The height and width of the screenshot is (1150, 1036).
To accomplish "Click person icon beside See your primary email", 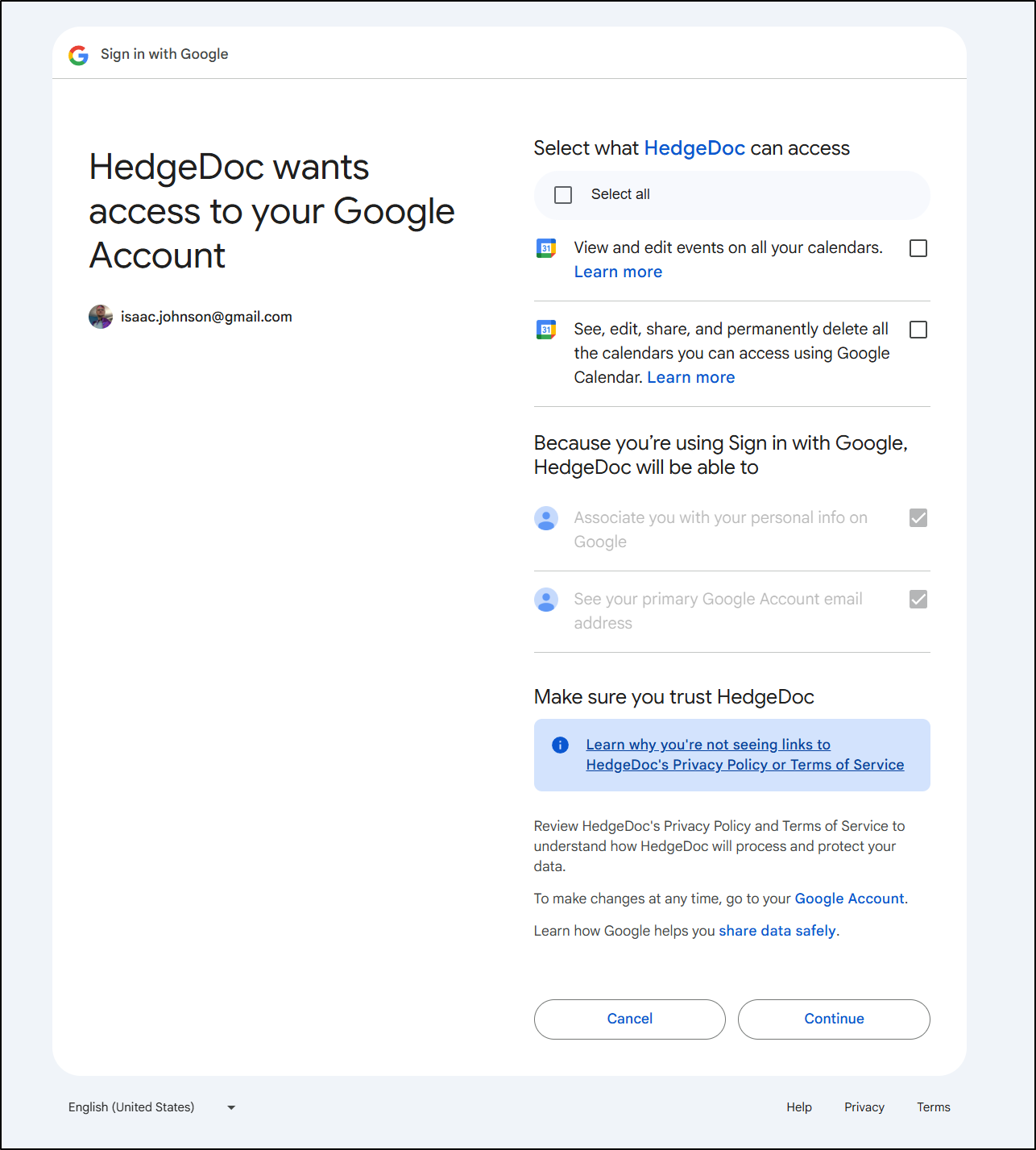I will click(546, 600).
